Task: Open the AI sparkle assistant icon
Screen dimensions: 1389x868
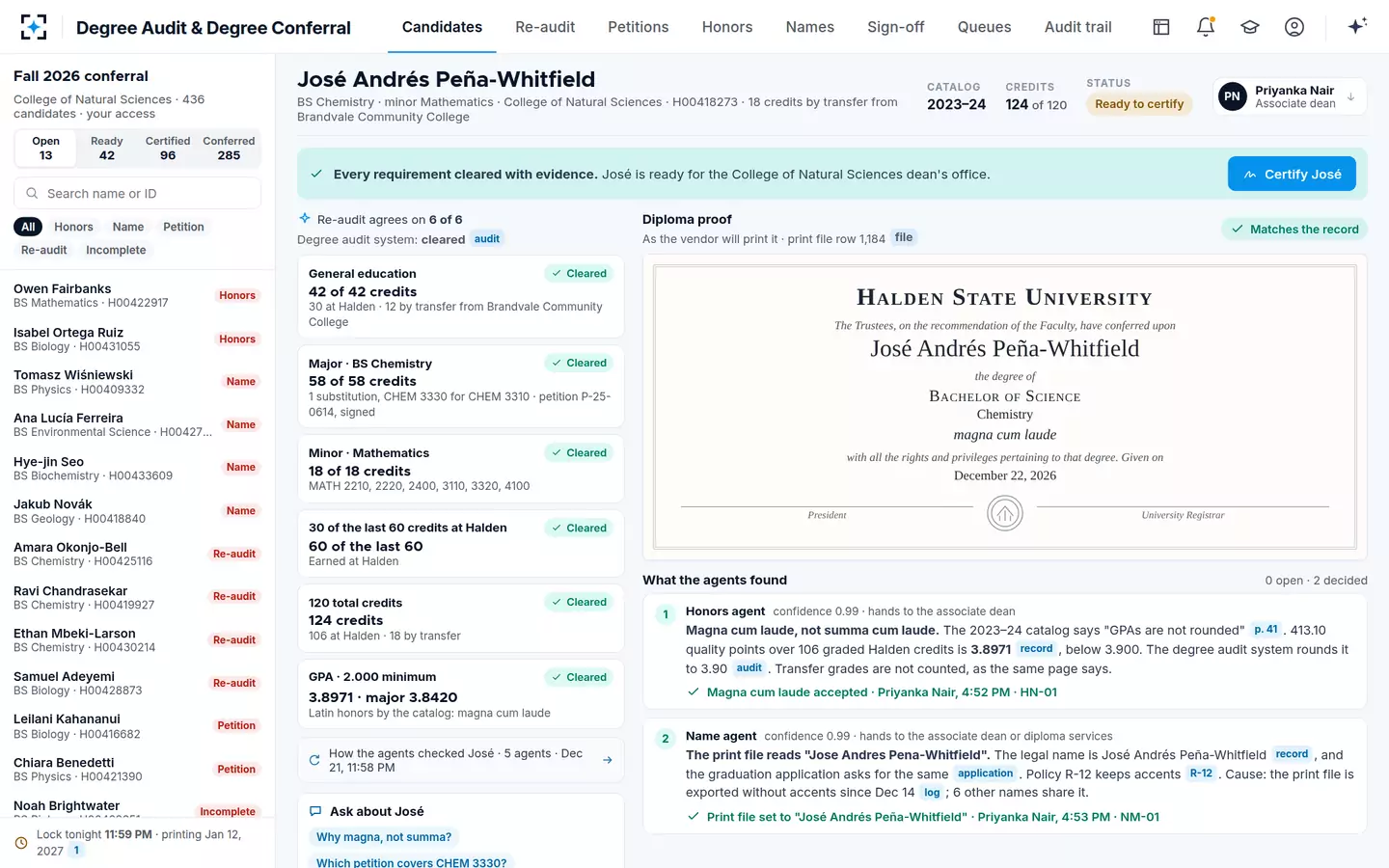Action: 1357,26
